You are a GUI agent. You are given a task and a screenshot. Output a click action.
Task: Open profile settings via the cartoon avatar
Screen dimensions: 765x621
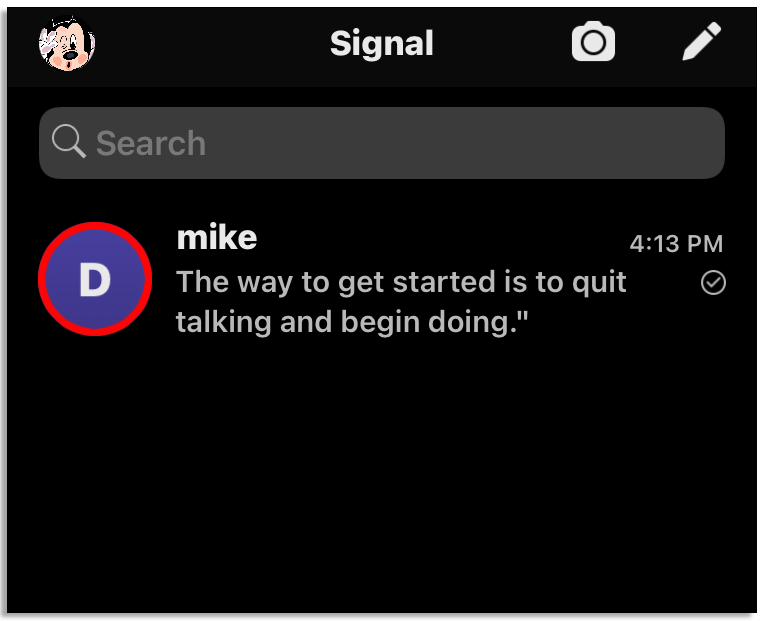pyautogui.click(x=67, y=43)
